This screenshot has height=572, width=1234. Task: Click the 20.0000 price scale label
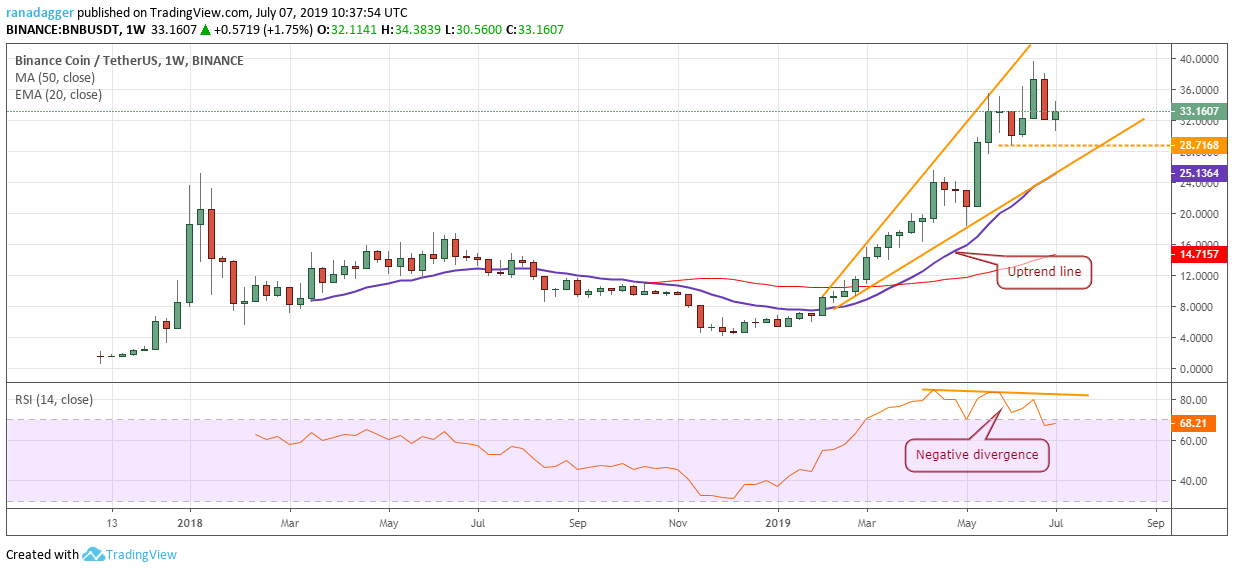pyautogui.click(x=1201, y=214)
